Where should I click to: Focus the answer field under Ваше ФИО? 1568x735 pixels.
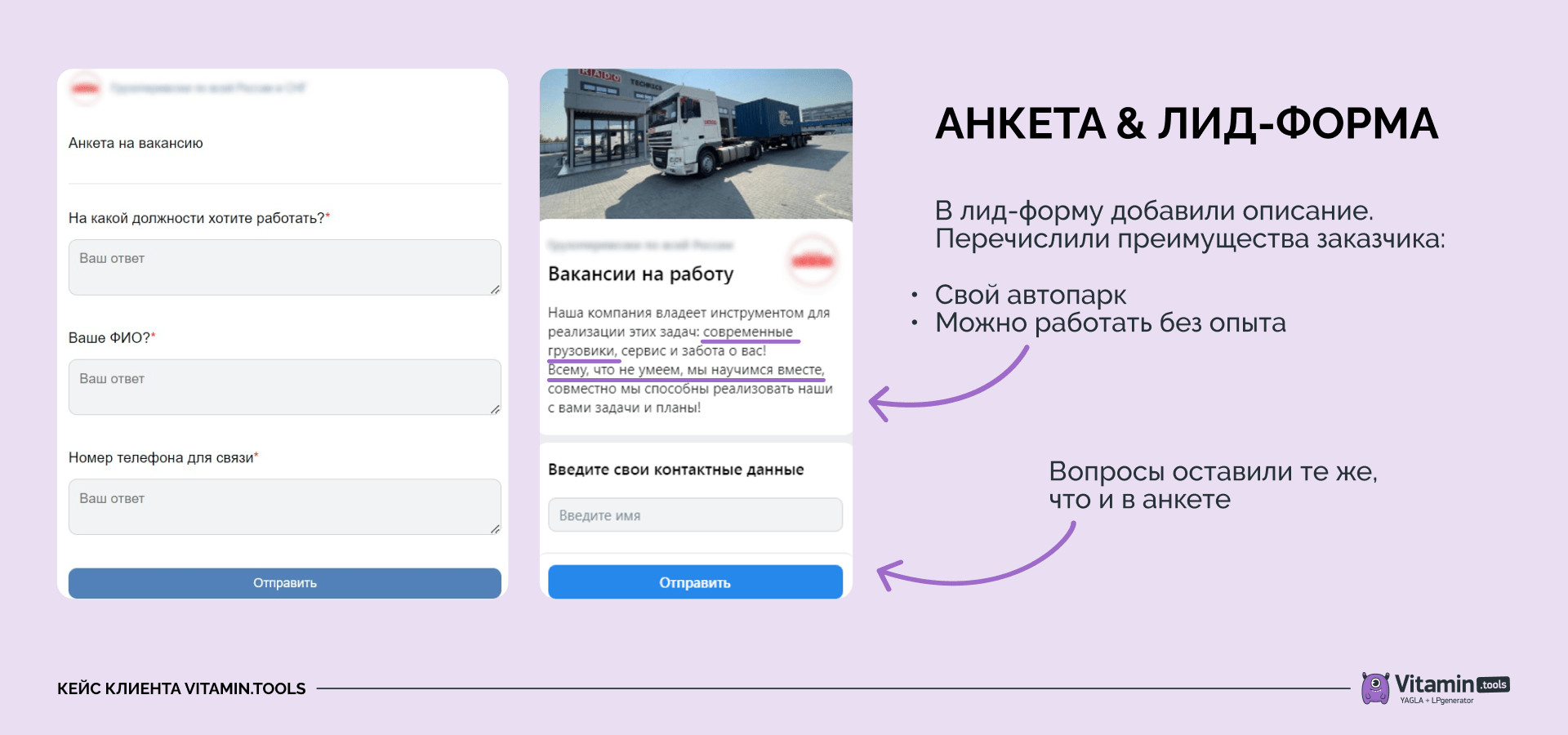point(284,387)
